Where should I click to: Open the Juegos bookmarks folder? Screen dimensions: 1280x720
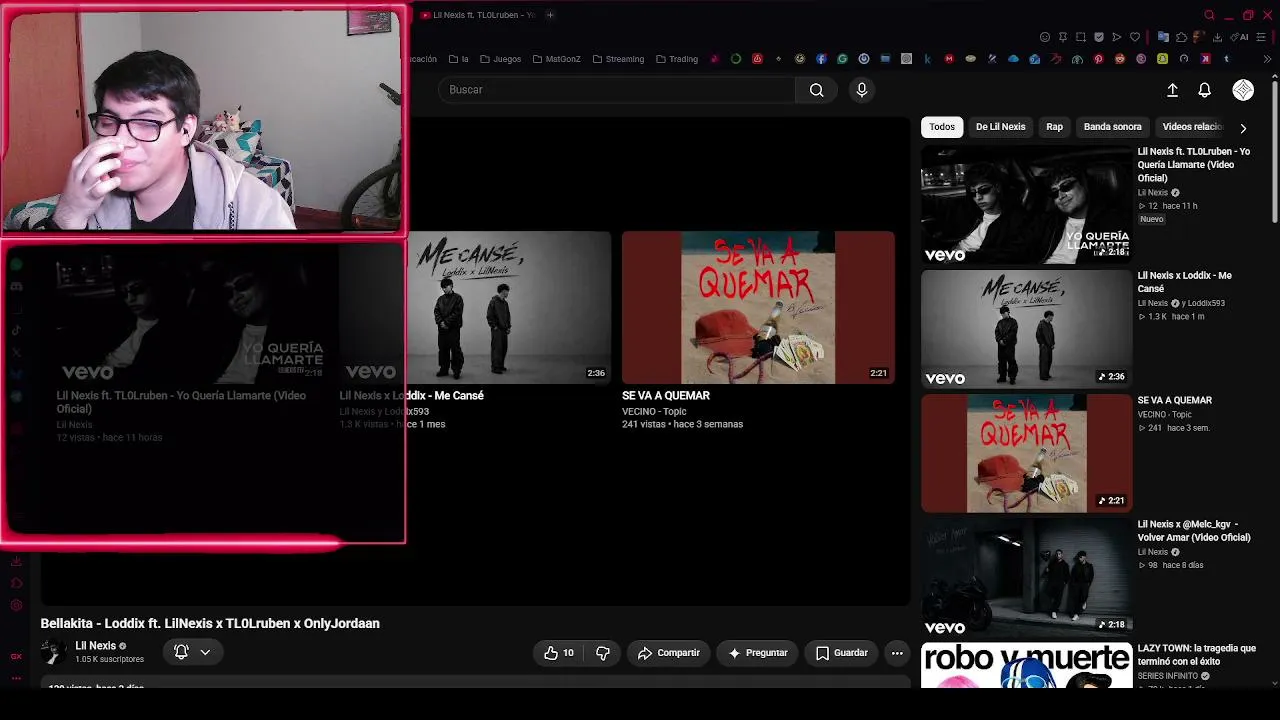coord(500,59)
